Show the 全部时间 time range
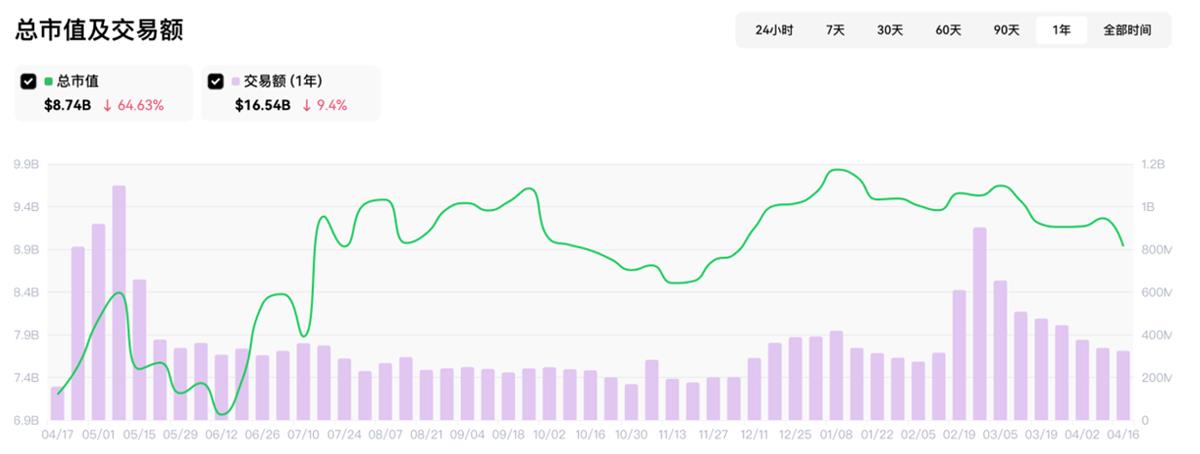 (x=1127, y=30)
